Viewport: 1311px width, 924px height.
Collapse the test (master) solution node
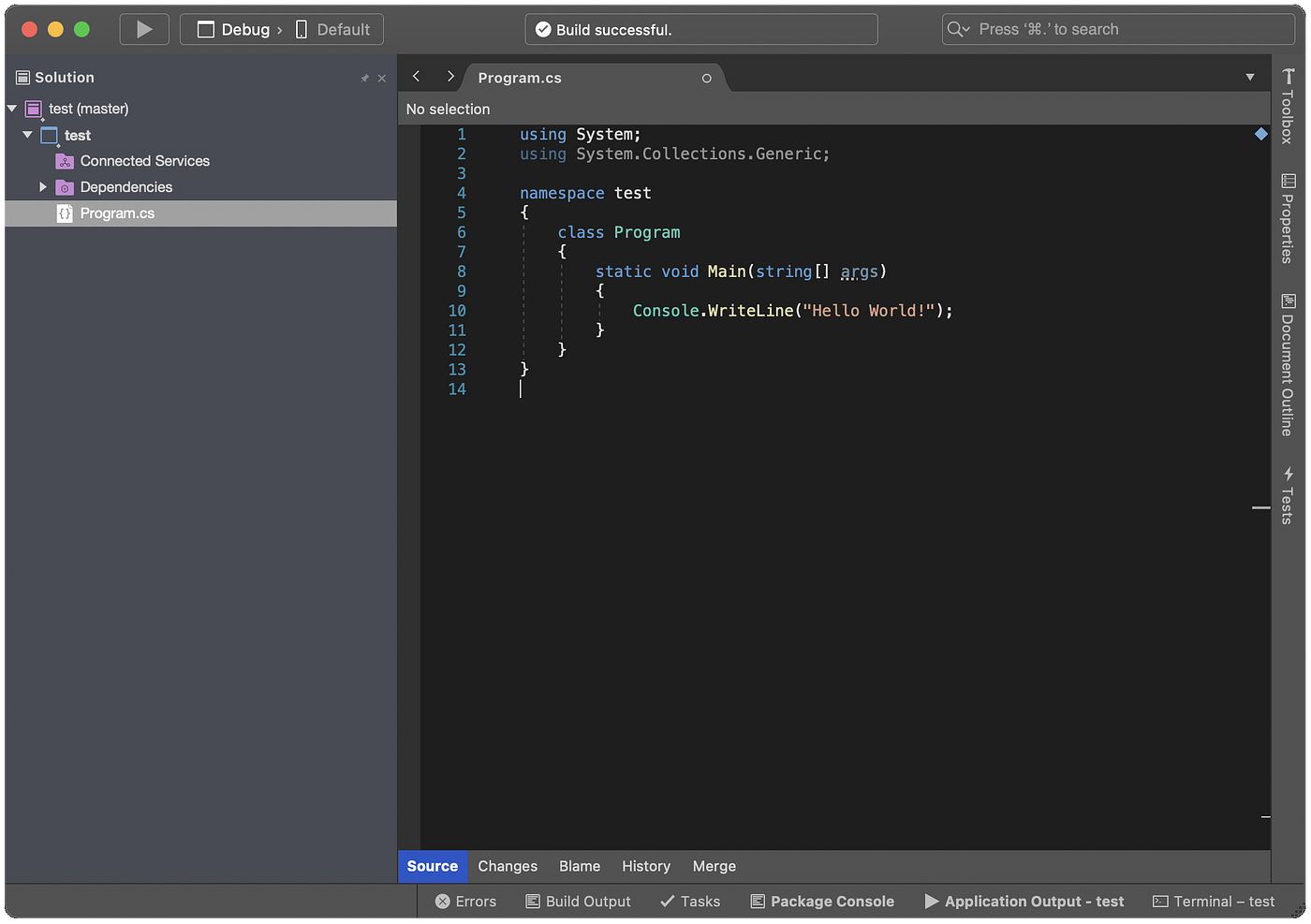pos(12,109)
